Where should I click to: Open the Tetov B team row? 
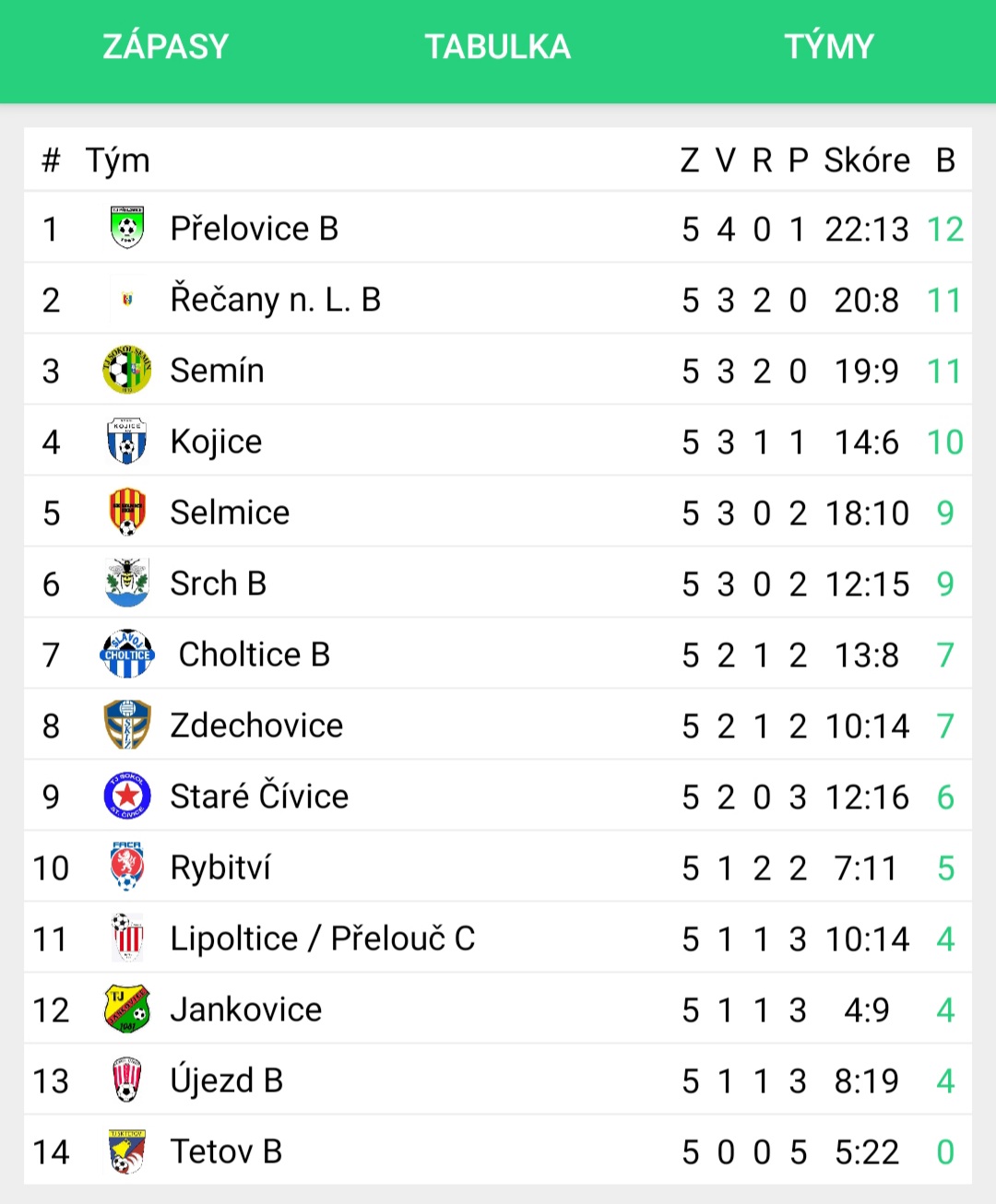498,1151
